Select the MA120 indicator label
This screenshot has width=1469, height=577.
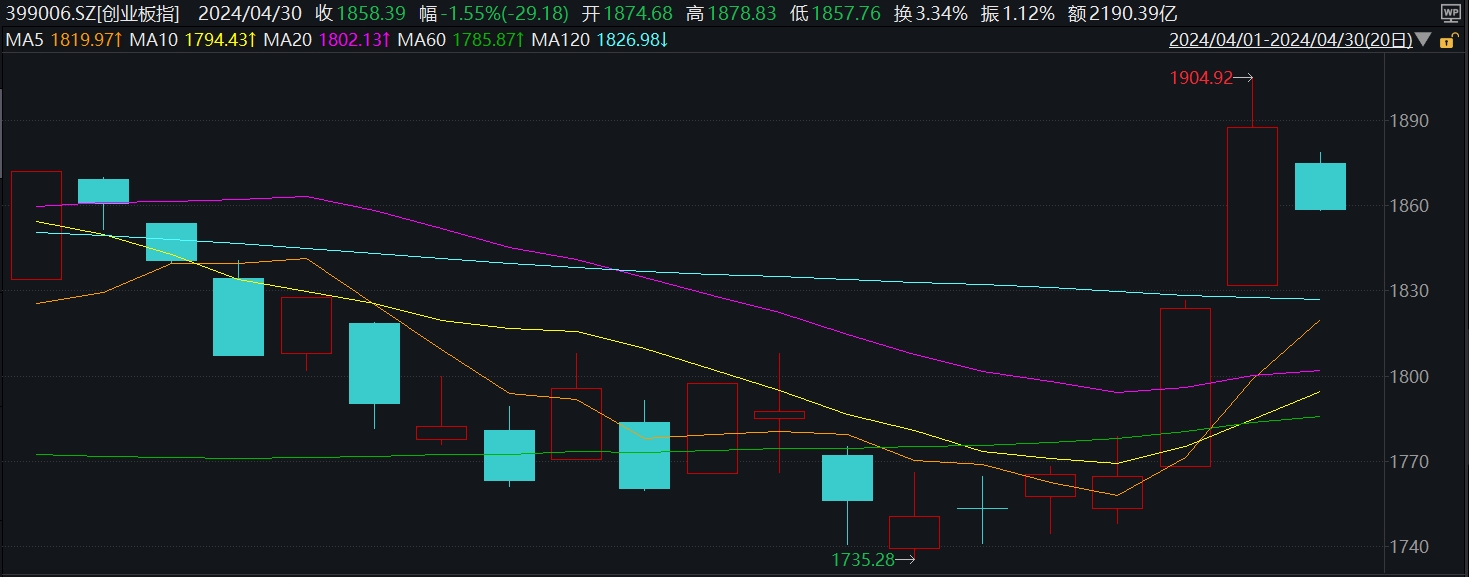point(561,40)
